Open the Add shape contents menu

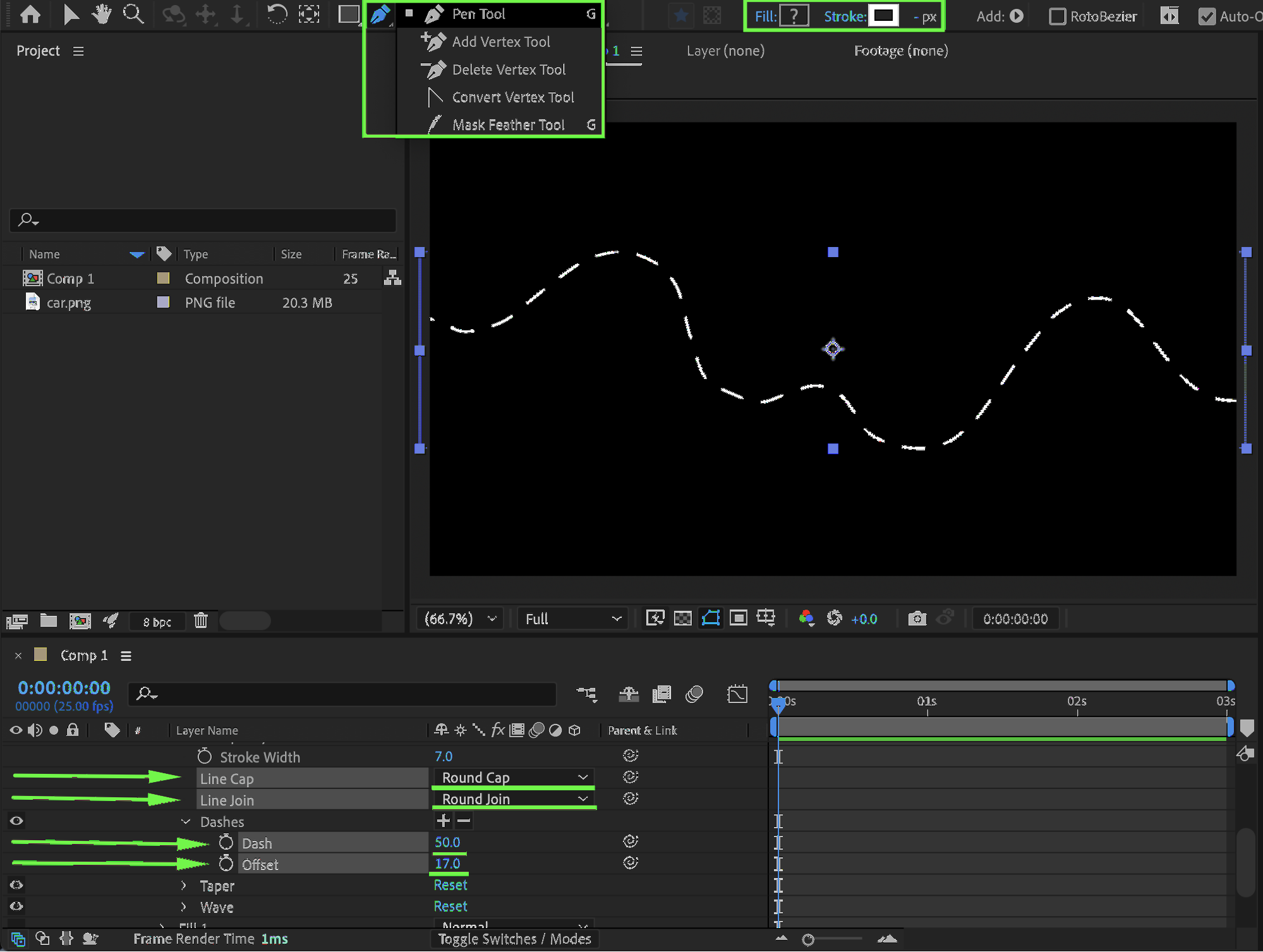click(x=1017, y=16)
